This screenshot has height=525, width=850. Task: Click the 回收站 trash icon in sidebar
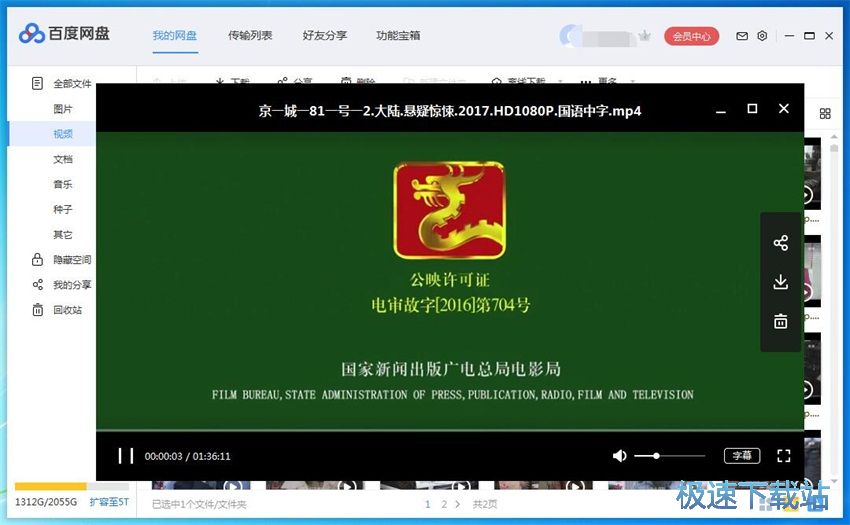click(x=37, y=310)
